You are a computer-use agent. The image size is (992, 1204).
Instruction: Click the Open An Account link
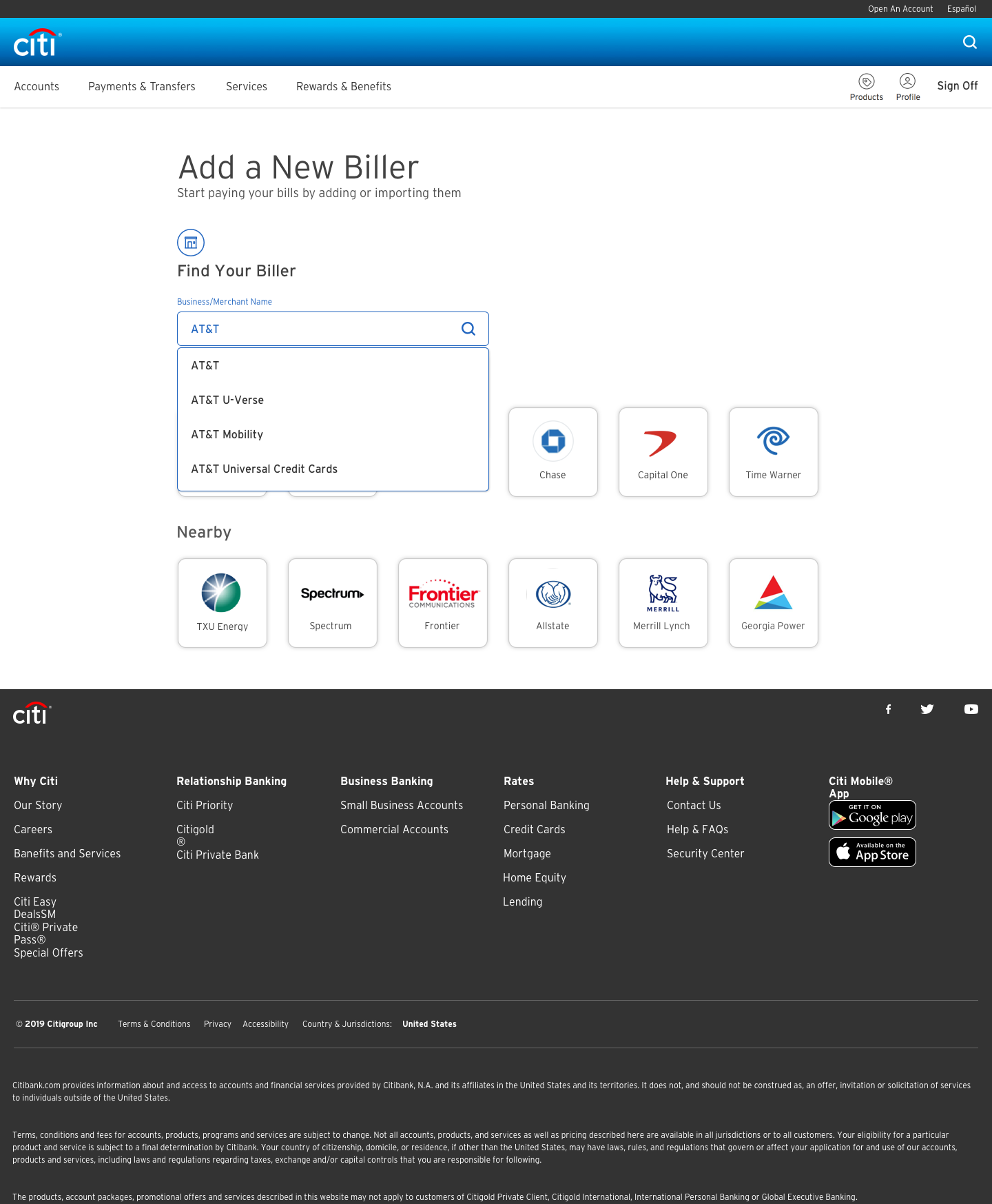[x=900, y=9]
